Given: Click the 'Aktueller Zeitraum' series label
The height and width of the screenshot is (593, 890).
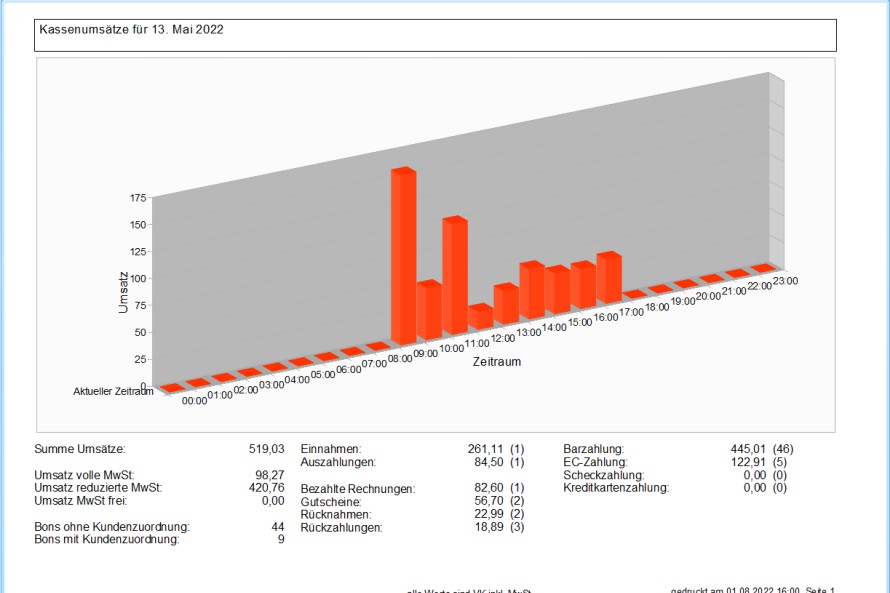Looking at the screenshot, I should point(113,392).
